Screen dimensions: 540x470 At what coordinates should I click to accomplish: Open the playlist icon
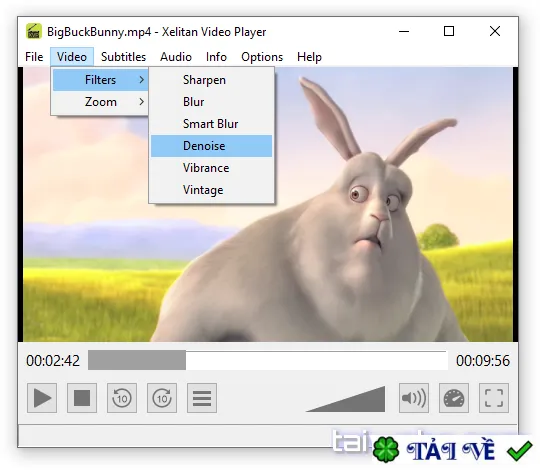[x=202, y=398]
